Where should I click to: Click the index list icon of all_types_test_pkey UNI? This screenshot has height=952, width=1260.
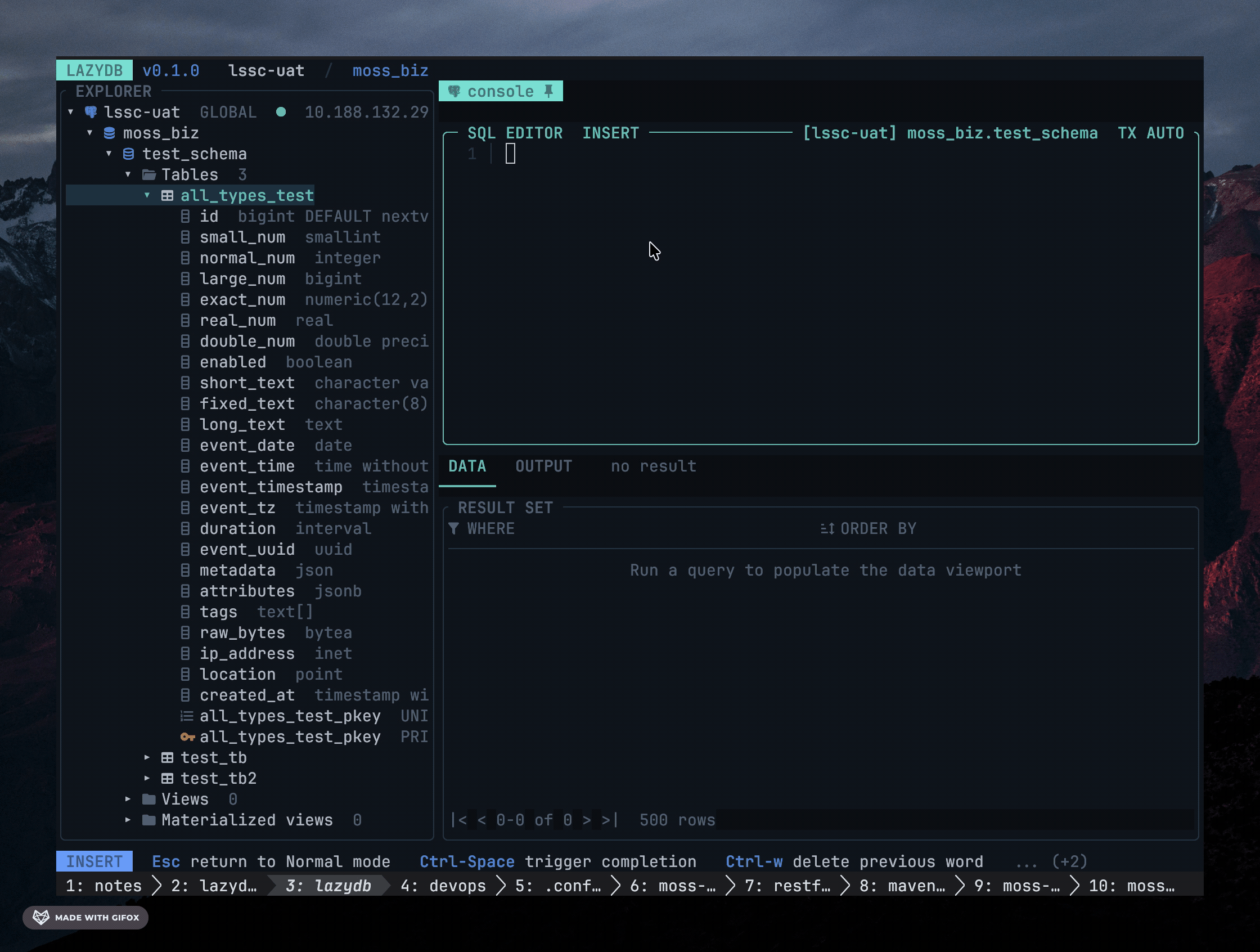(x=187, y=716)
